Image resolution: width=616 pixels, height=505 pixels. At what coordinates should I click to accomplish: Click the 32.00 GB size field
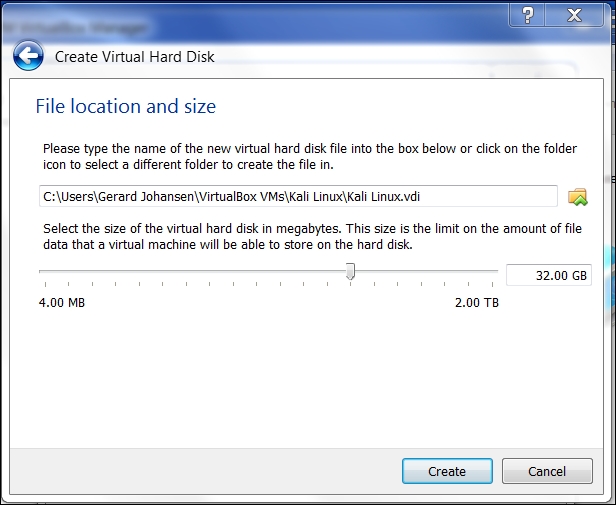548,275
